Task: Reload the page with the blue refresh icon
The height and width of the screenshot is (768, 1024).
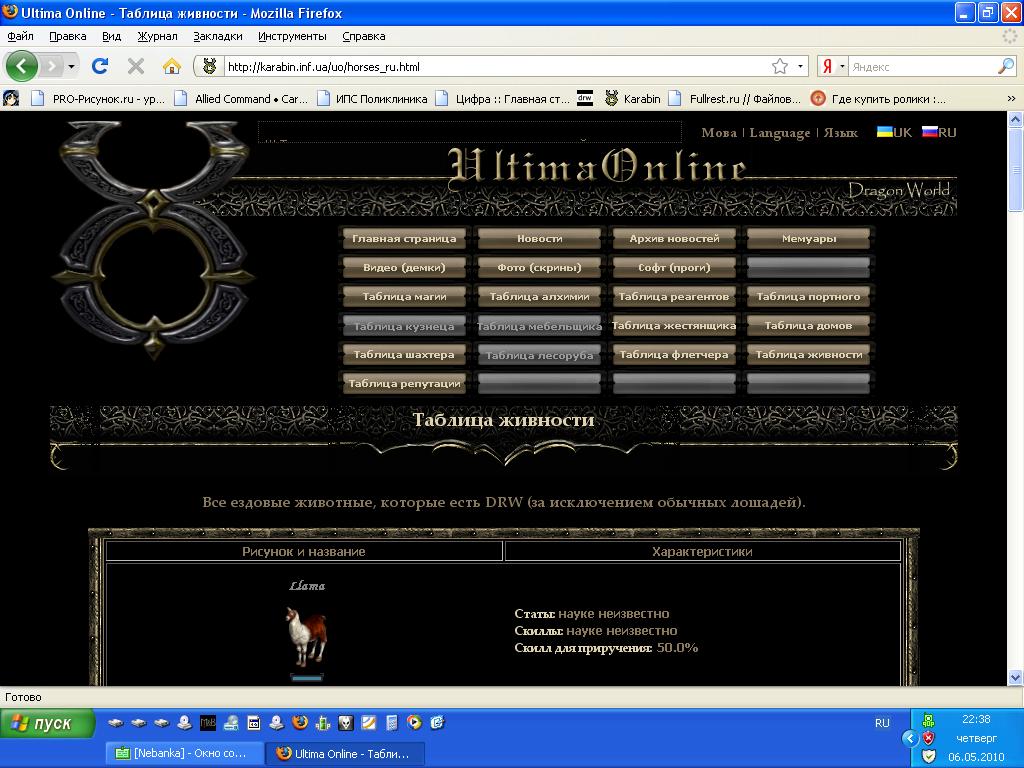Action: (100, 66)
